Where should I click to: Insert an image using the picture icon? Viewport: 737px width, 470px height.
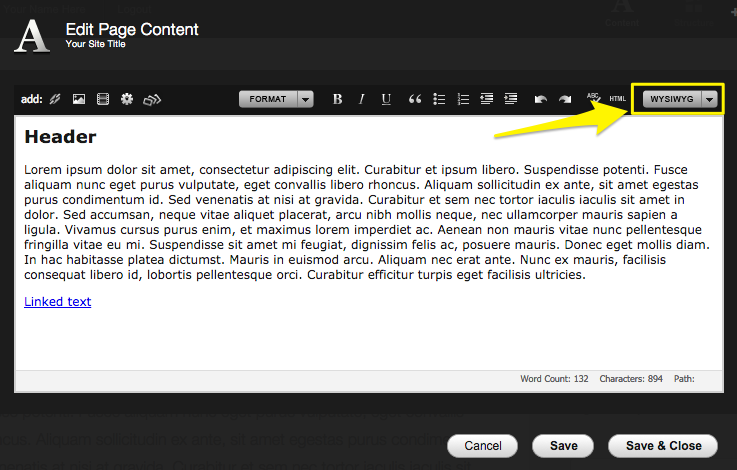tap(79, 99)
